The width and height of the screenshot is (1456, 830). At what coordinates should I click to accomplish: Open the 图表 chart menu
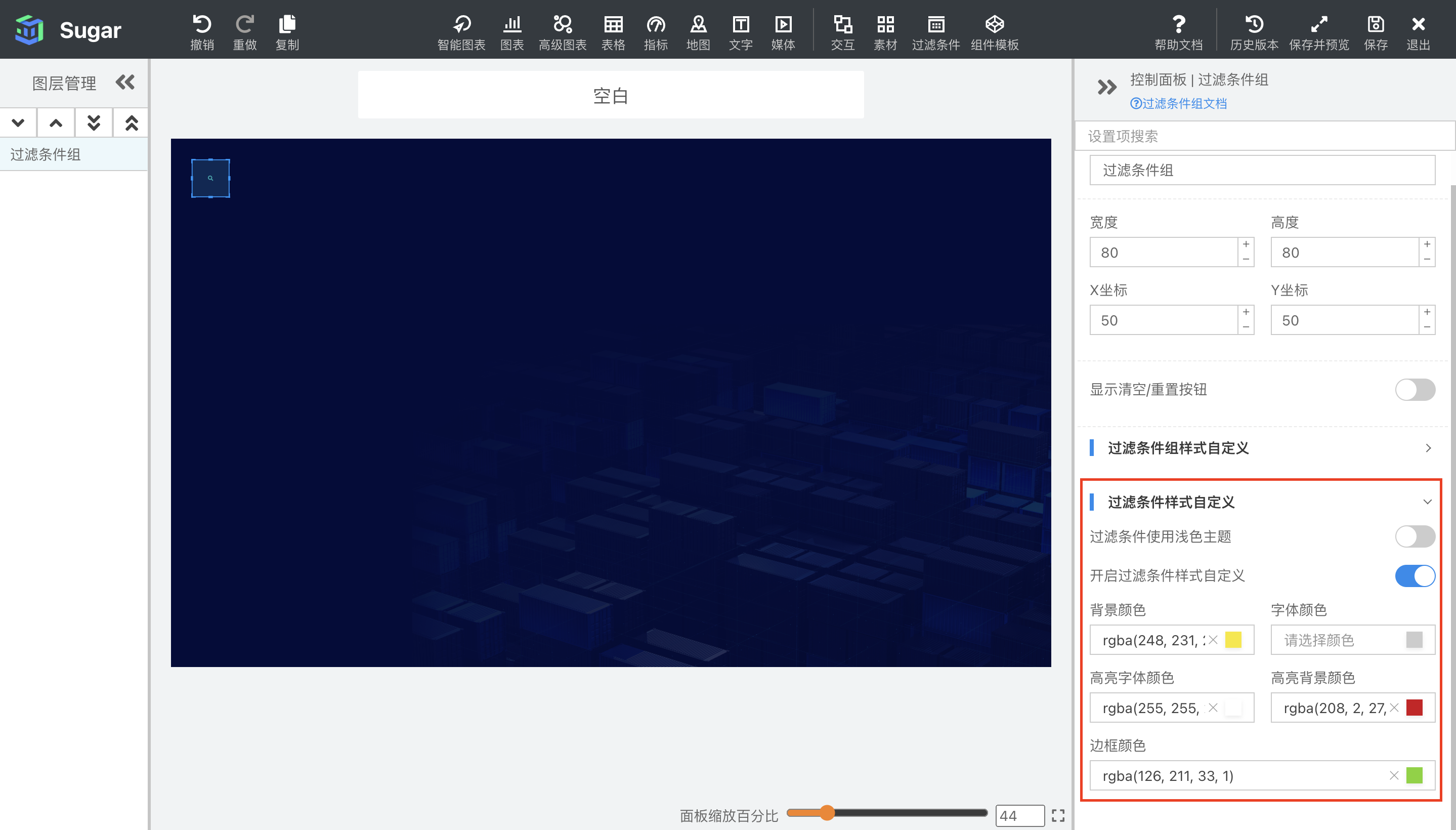pyautogui.click(x=512, y=31)
